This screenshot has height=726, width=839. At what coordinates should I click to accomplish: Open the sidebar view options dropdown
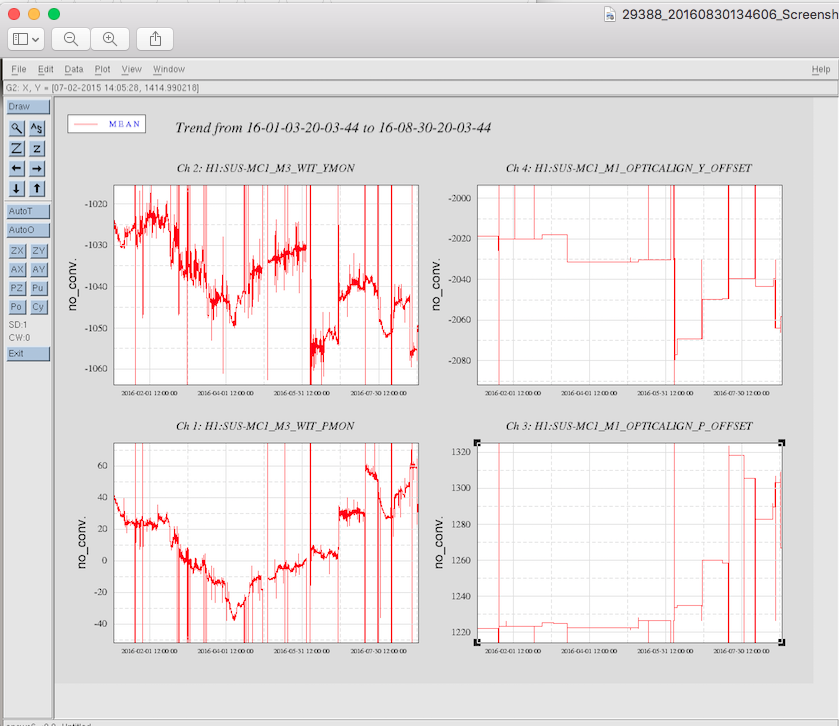pyautogui.click(x=26, y=39)
